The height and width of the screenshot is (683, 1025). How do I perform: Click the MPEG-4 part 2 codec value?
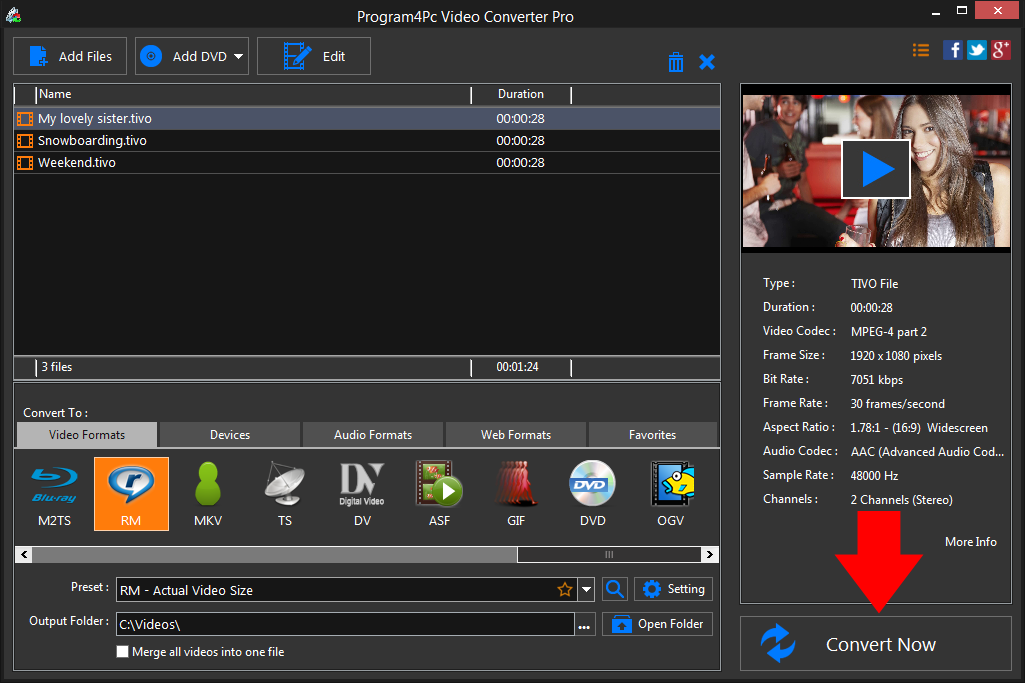(x=888, y=331)
